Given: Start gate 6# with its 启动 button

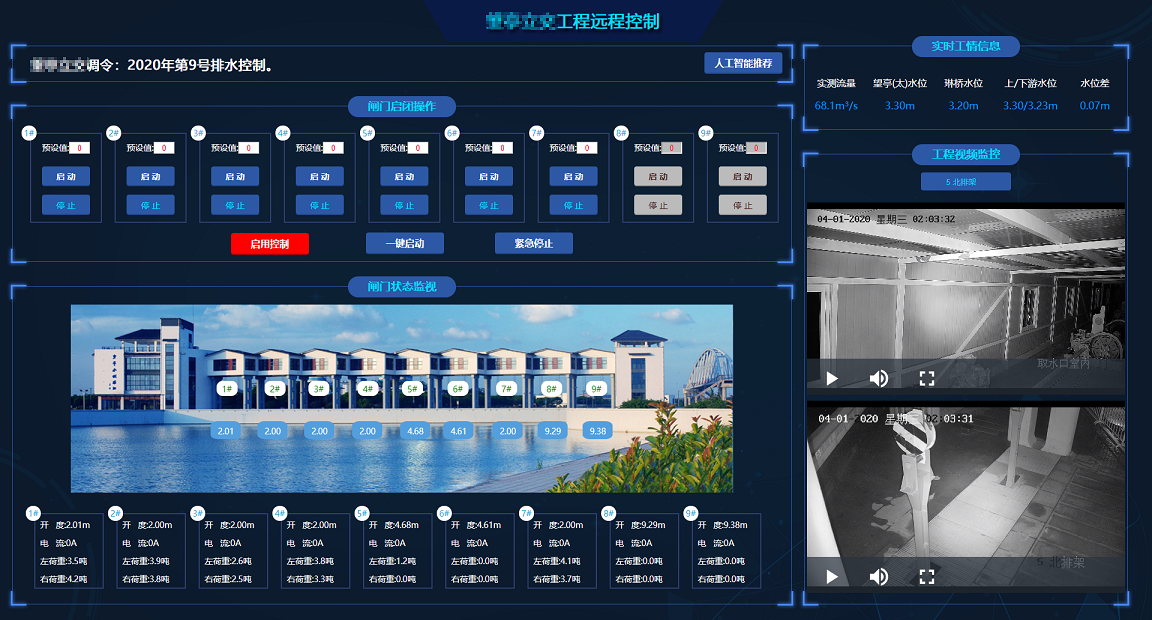Looking at the screenshot, I should [x=489, y=176].
